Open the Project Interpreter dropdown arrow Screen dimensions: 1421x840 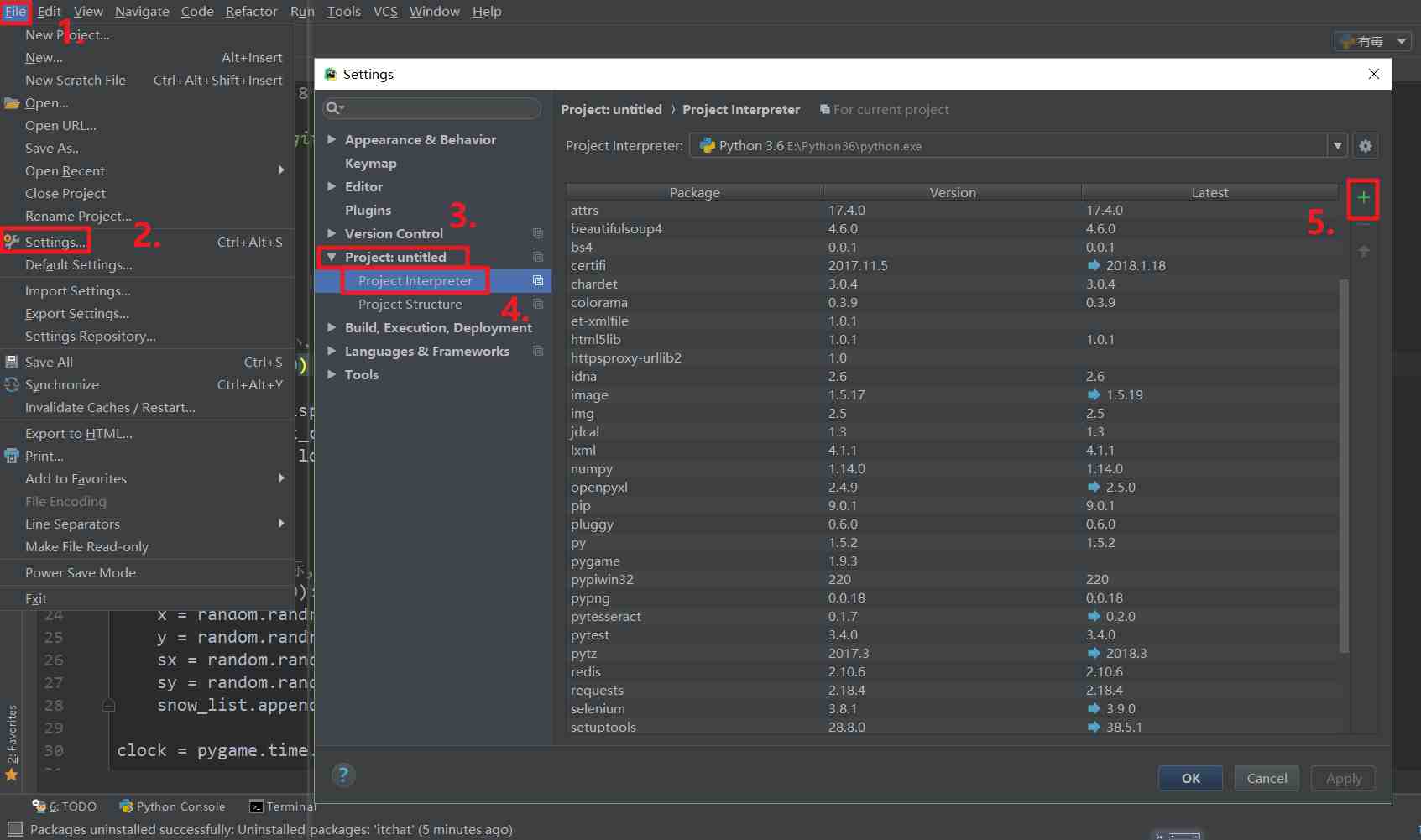[1338, 146]
